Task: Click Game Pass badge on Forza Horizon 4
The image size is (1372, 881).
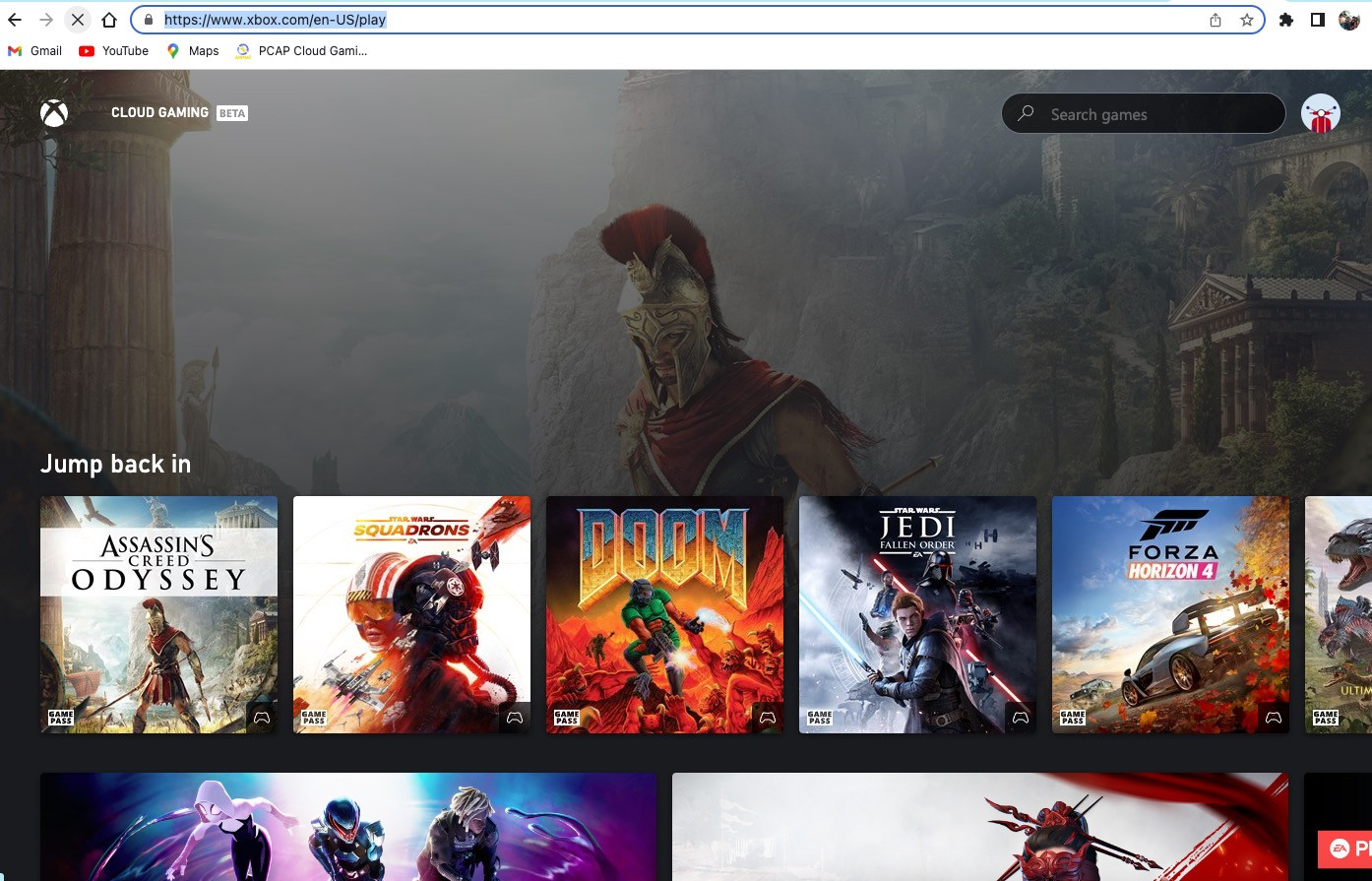Action: coord(1073,718)
